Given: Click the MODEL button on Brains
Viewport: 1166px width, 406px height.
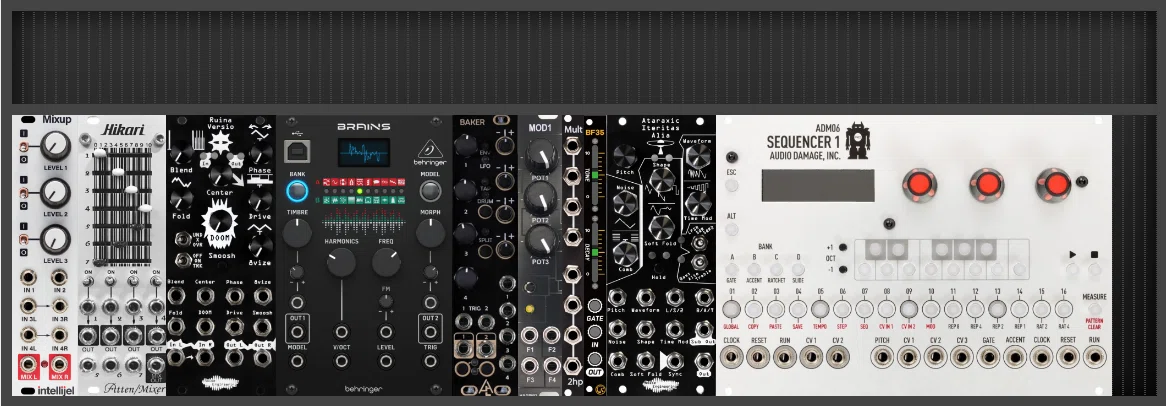Looking at the screenshot, I should click(430, 191).
